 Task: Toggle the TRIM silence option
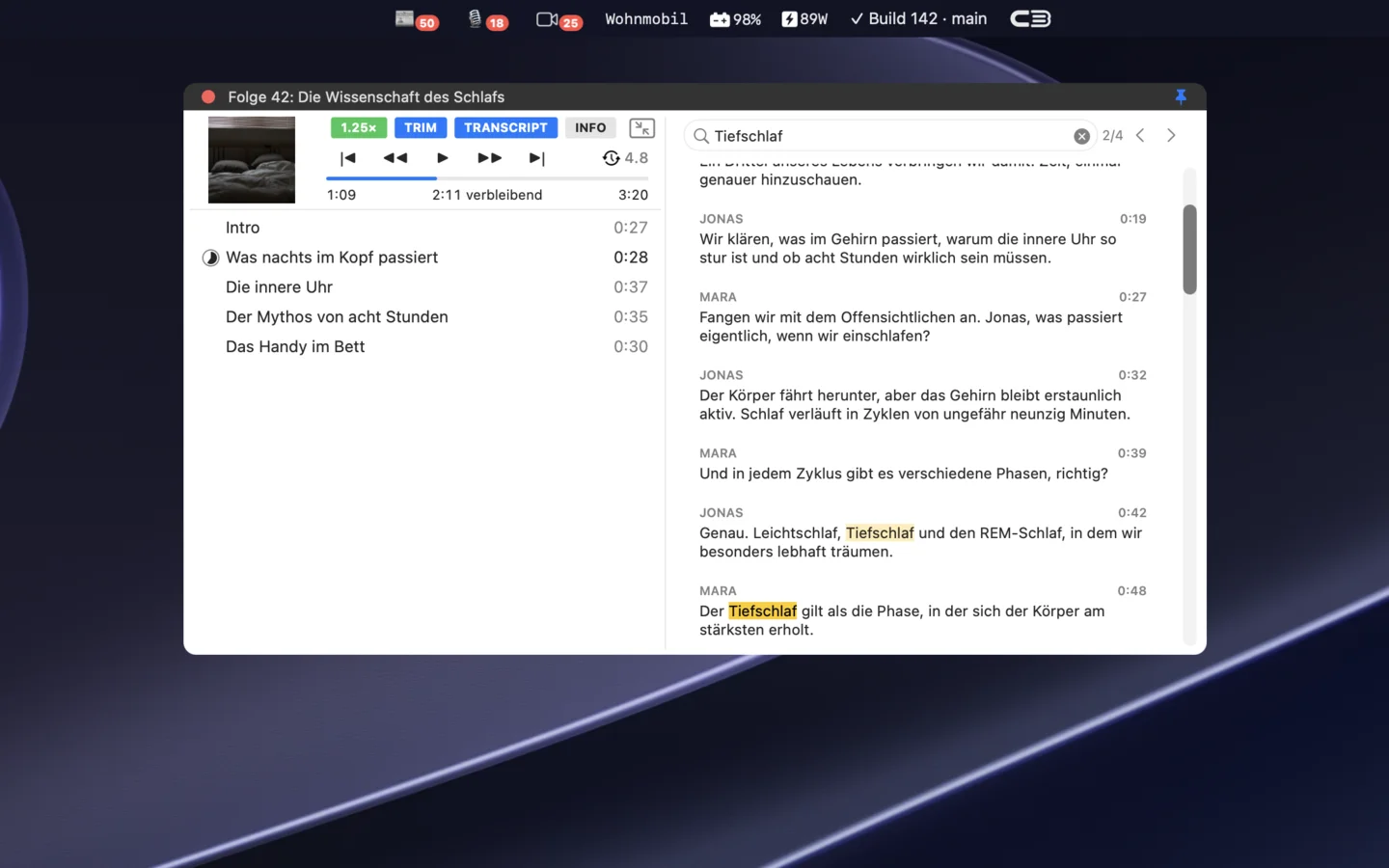pyautogui.click(x=421, y=127)
